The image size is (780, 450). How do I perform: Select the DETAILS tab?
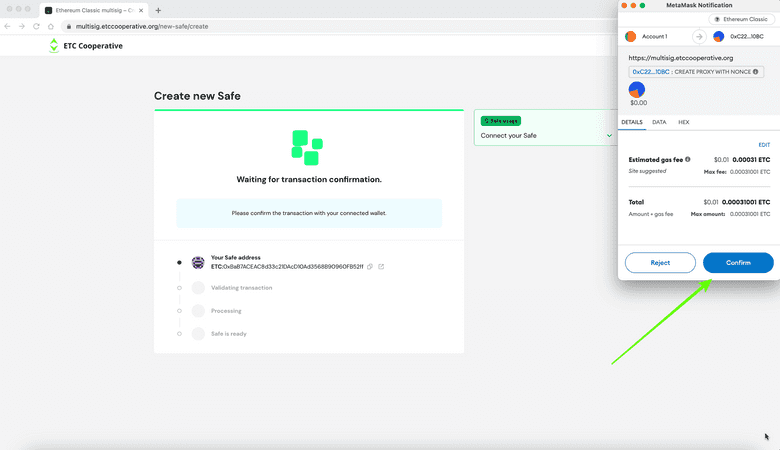tap(632, 122)
